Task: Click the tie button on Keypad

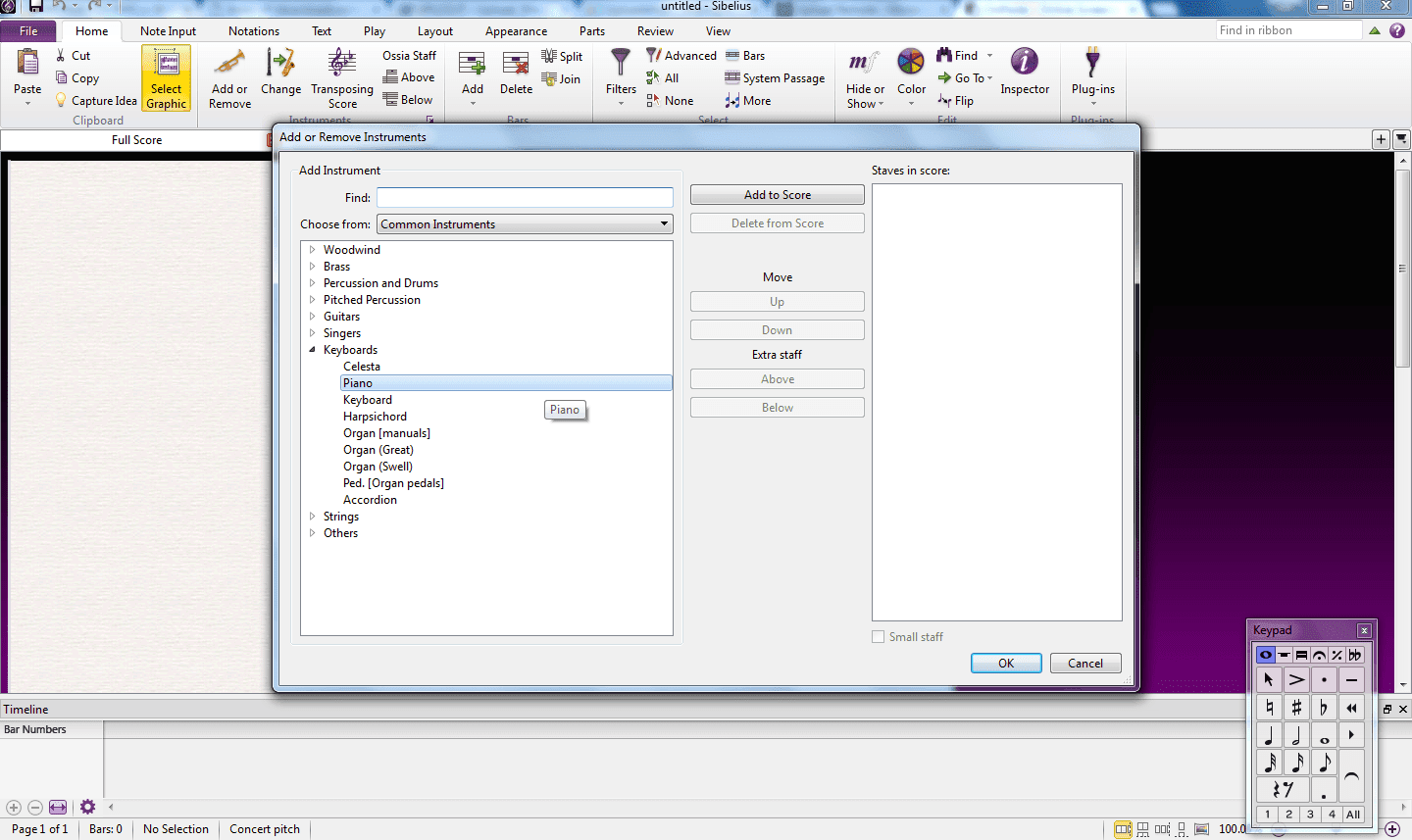Action: 1351,775
